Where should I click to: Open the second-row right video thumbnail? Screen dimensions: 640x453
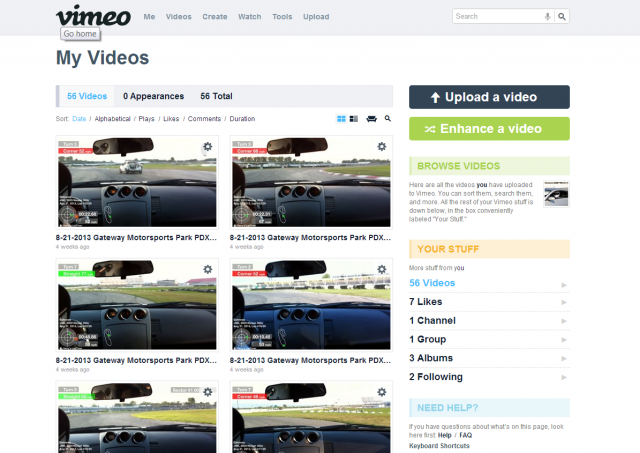[311, 305]
